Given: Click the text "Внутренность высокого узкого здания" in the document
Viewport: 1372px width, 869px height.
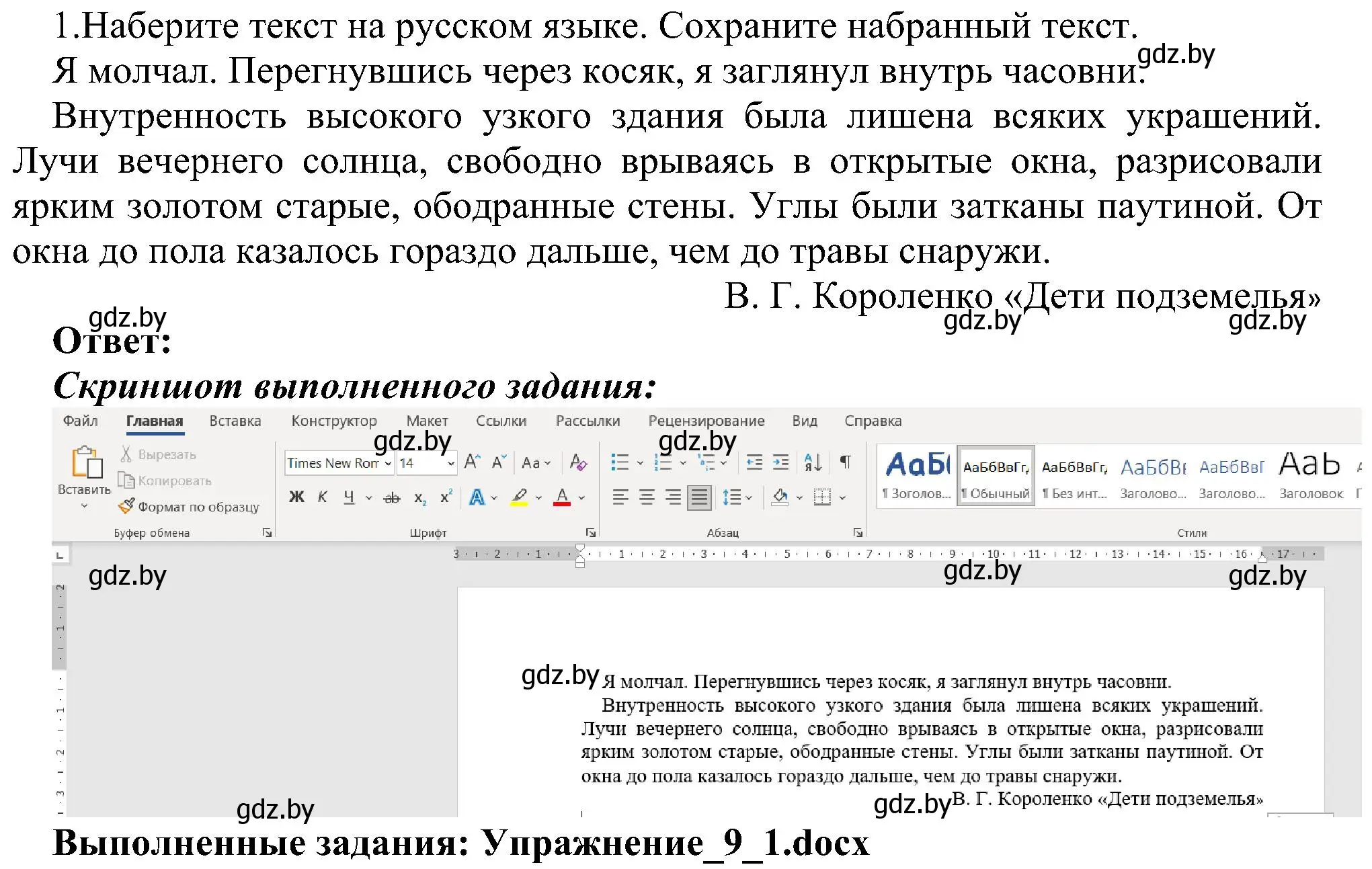Looking at the screenshot, I should [778, 706].
